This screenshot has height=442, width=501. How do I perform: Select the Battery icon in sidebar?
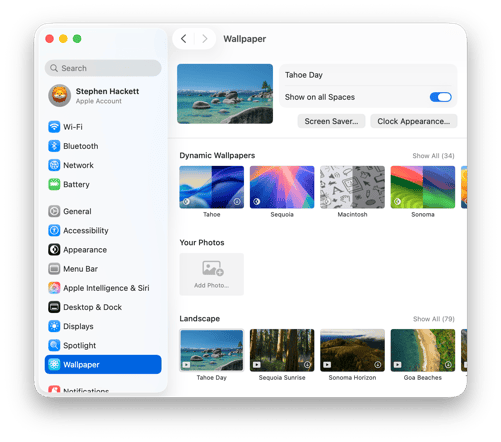pos(54,184)
